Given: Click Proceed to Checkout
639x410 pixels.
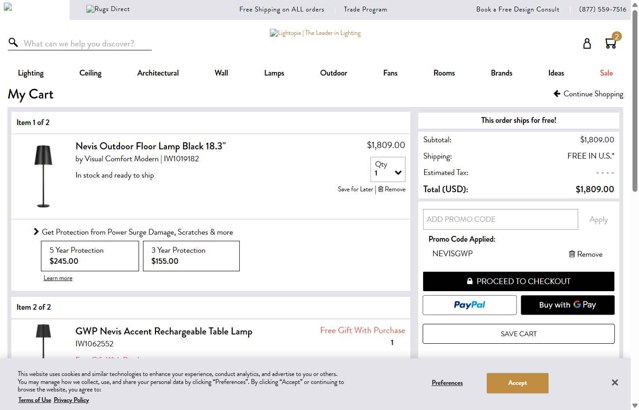Looking at the screenshot, I should (x=518, y=281).
